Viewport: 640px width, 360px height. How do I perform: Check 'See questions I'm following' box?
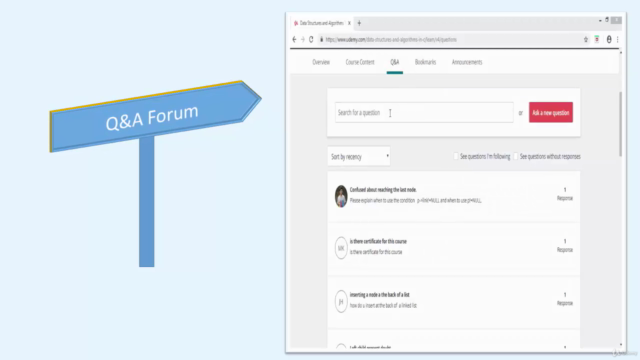456,156
